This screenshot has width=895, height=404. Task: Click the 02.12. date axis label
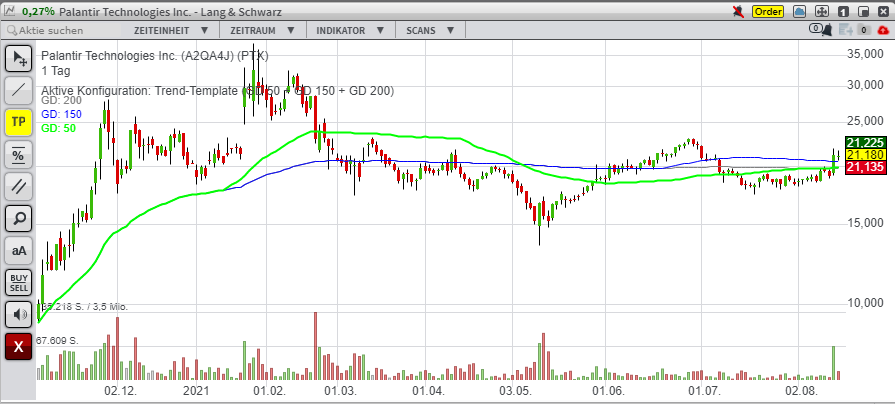coord(121,391)
